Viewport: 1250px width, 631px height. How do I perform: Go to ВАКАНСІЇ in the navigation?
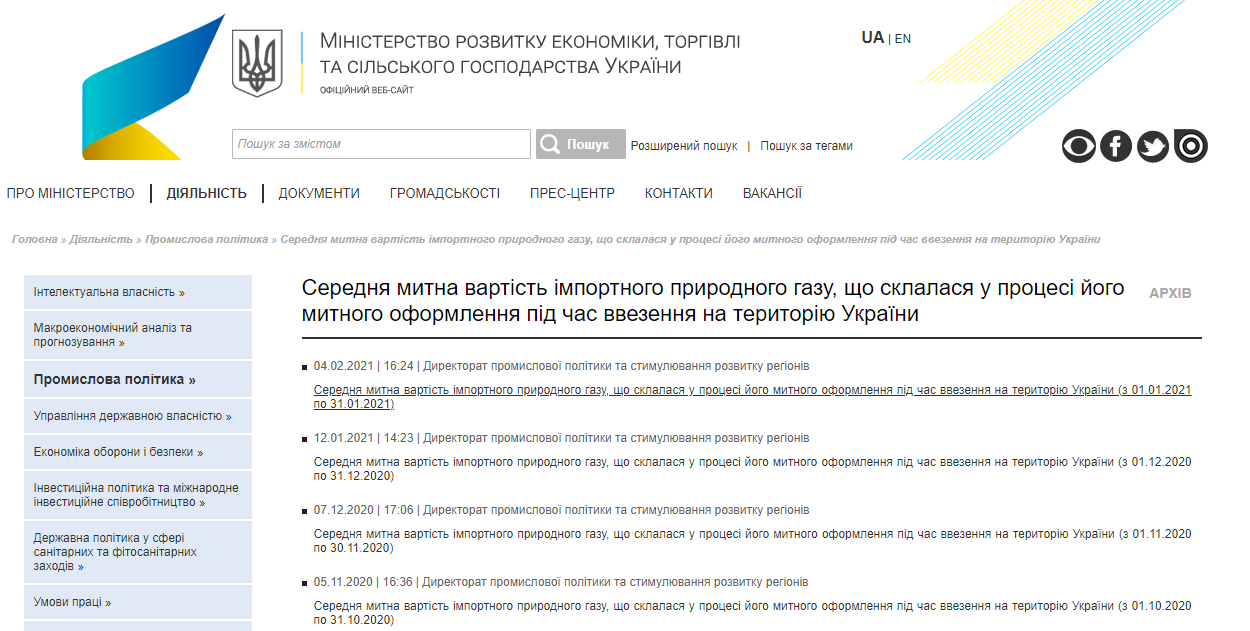[x=772, y=193]
